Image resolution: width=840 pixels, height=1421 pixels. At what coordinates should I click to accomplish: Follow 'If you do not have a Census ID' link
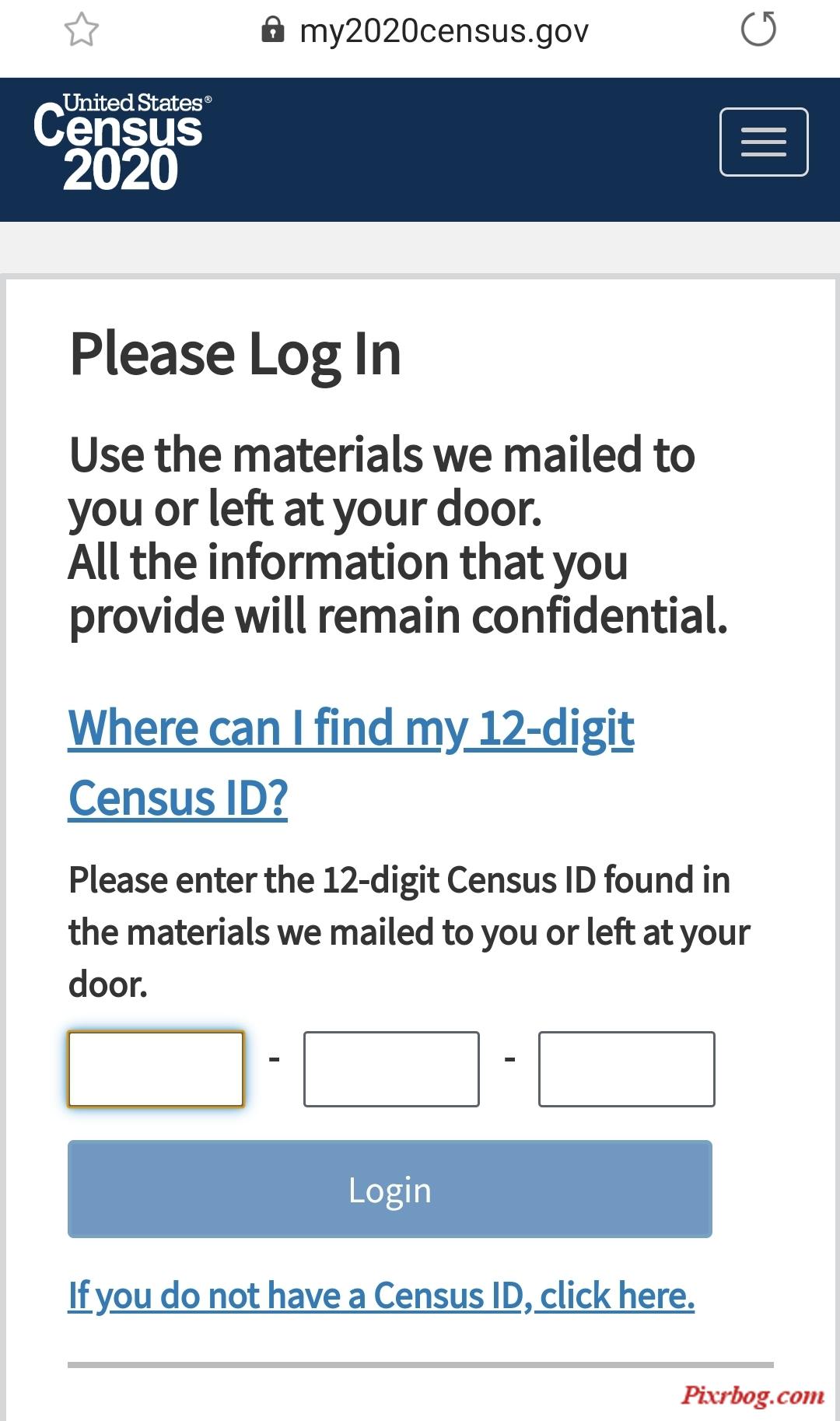click(x=381, y=1296)
